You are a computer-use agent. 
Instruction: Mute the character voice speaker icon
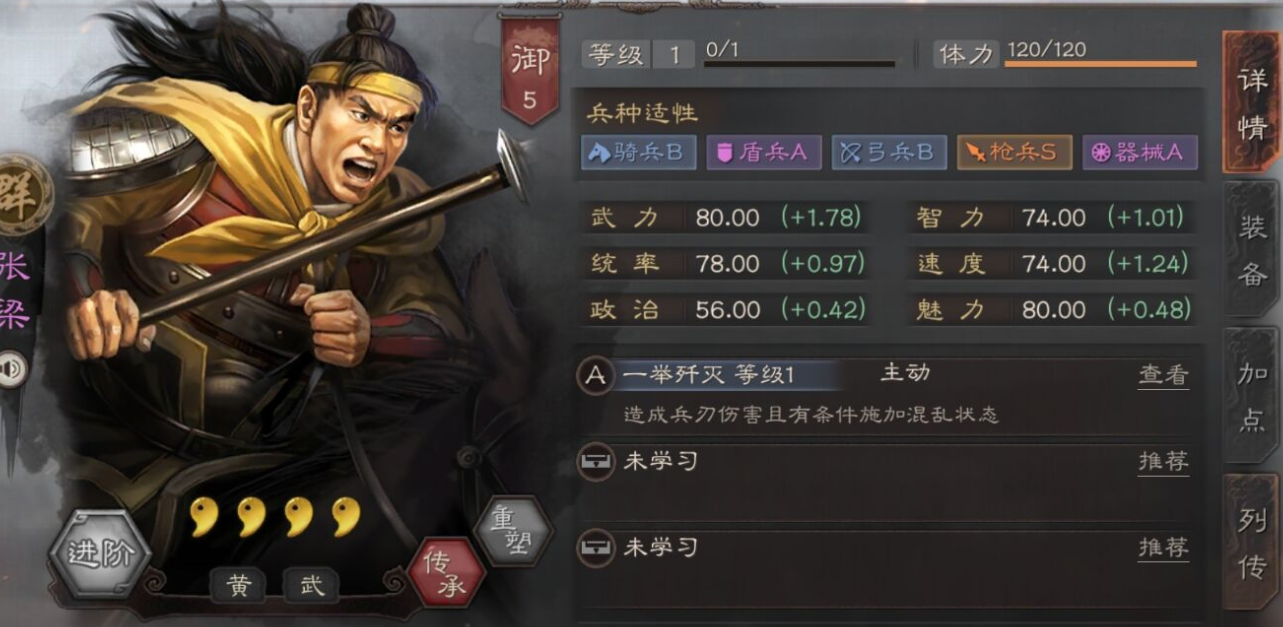click(12, 371)
